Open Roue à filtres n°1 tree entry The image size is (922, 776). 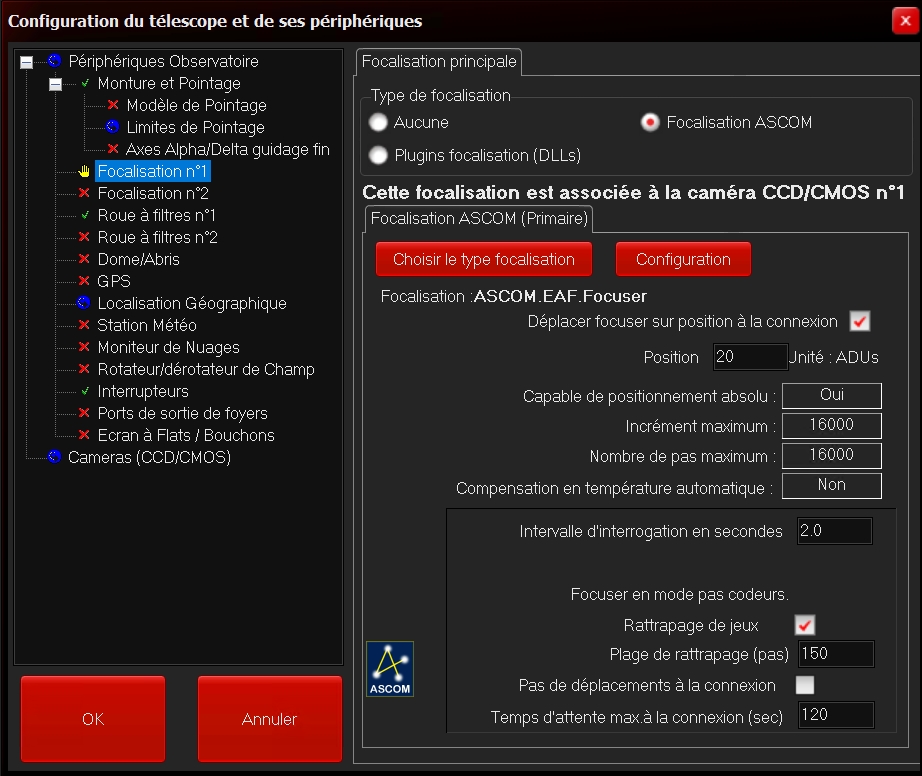point(156,215)
